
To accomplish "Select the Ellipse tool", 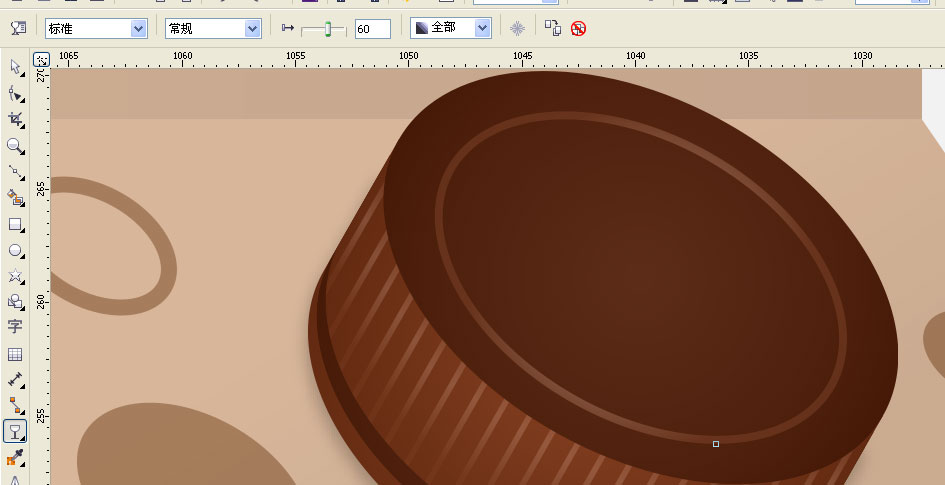I will (x=16, y=251).
